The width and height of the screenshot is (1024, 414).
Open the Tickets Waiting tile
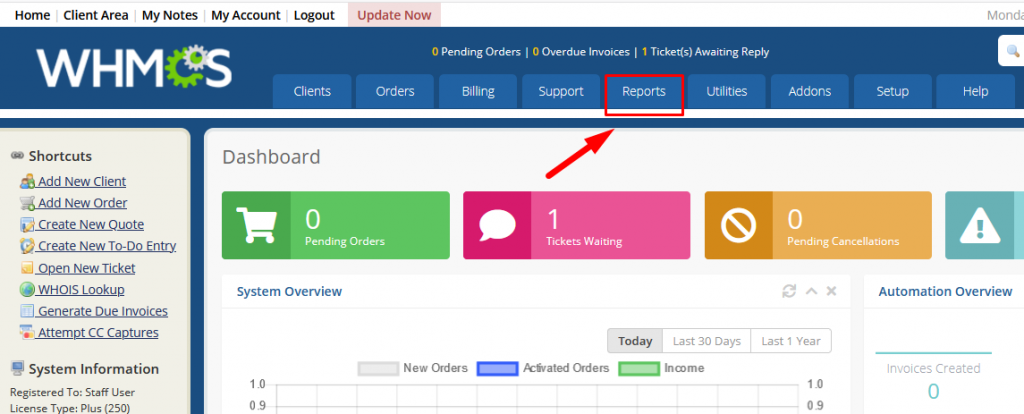pos(577,225)
